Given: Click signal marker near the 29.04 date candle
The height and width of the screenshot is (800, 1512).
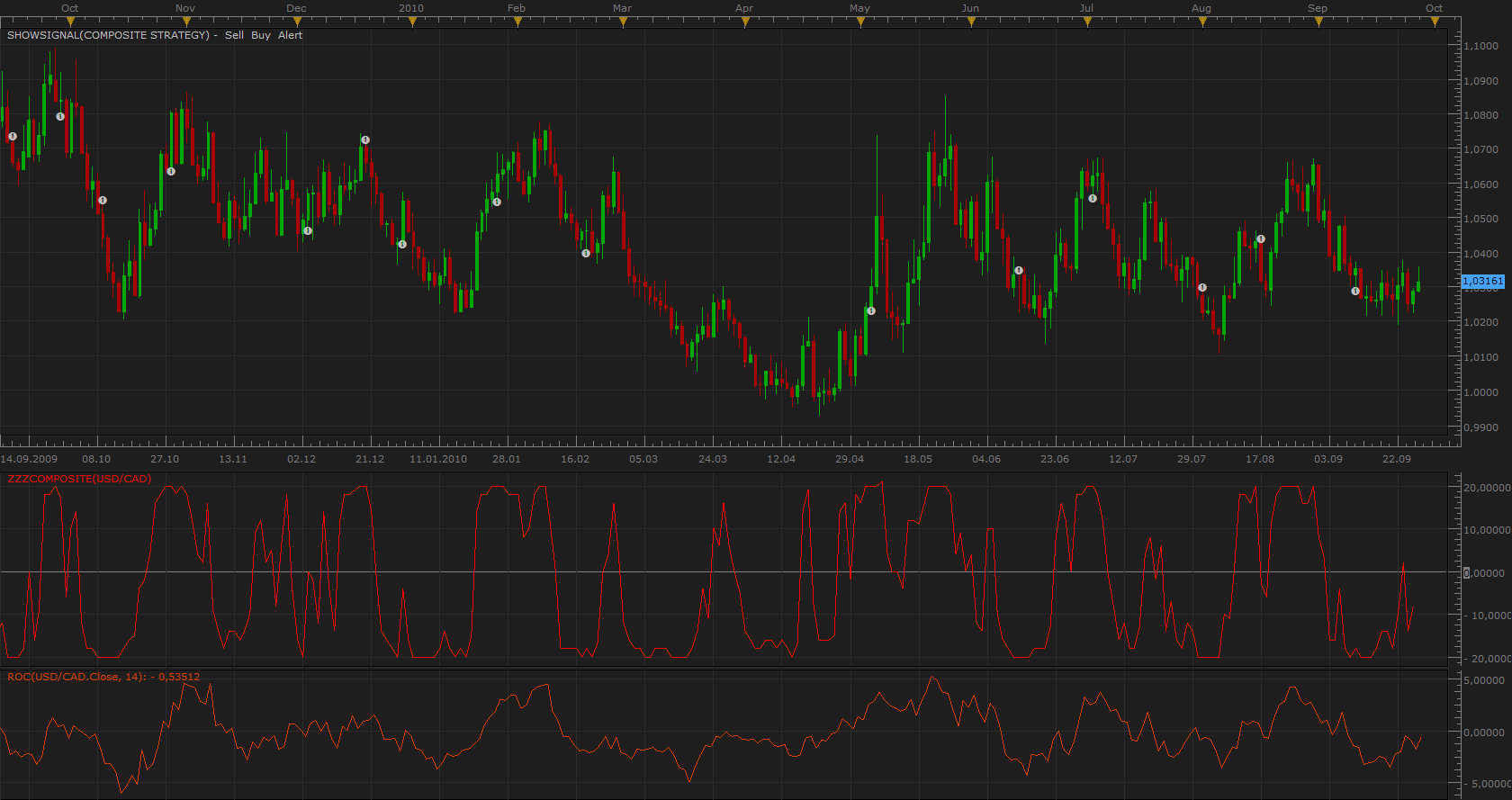Looking at the screenshot, I should point(871,310).
